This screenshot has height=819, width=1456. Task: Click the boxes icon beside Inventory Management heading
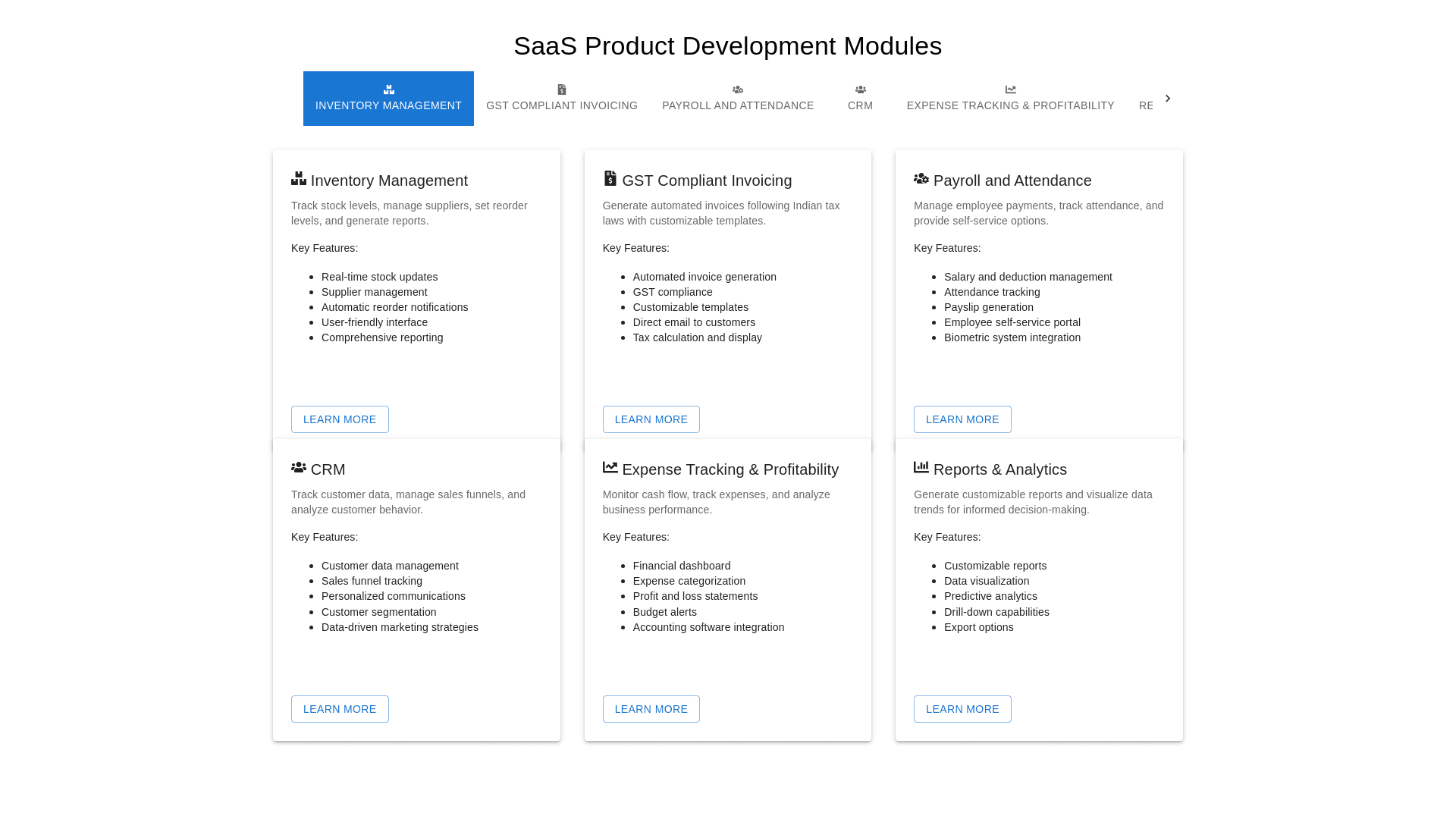point(299,179)
